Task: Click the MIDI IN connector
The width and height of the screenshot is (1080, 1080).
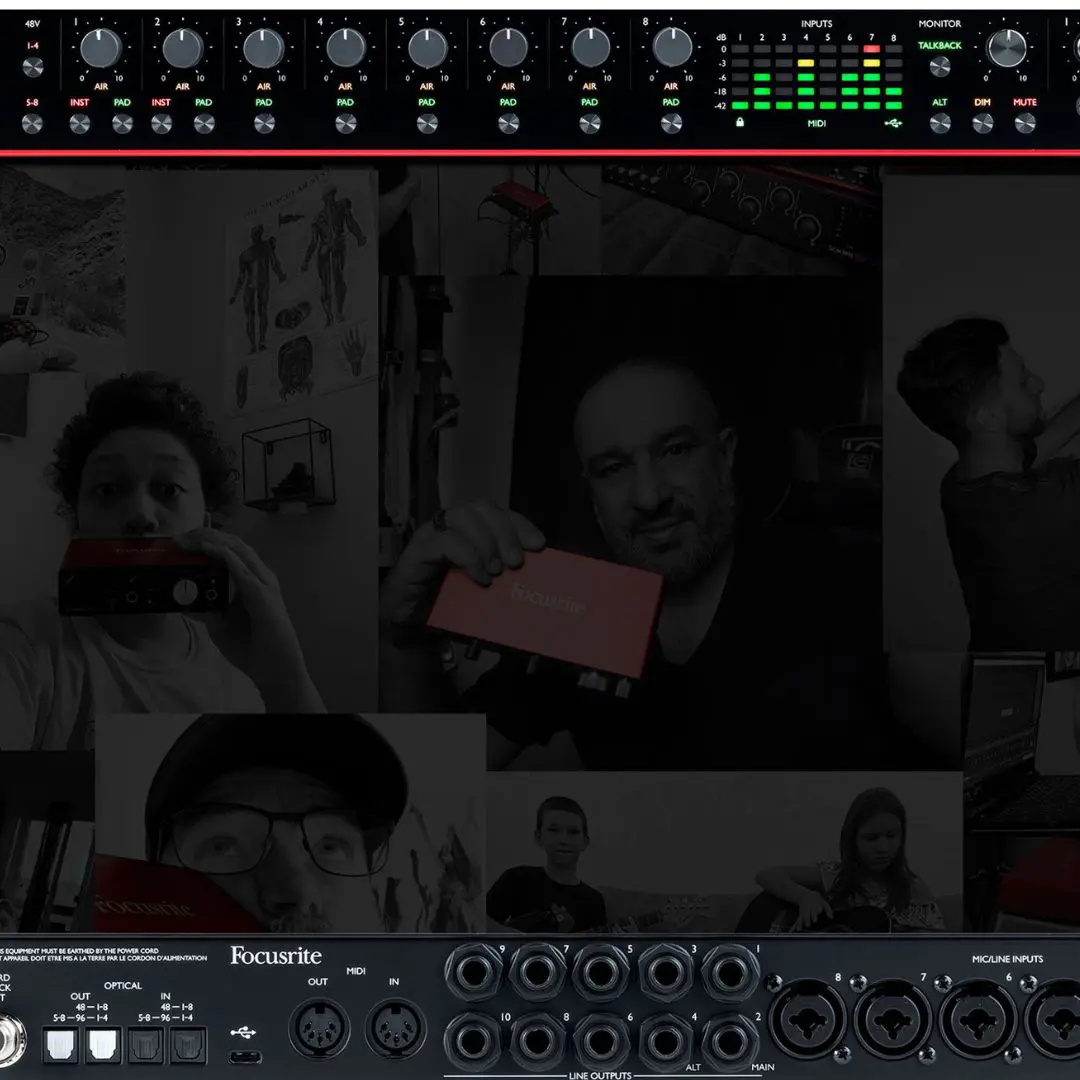Action: [396, 1029]
